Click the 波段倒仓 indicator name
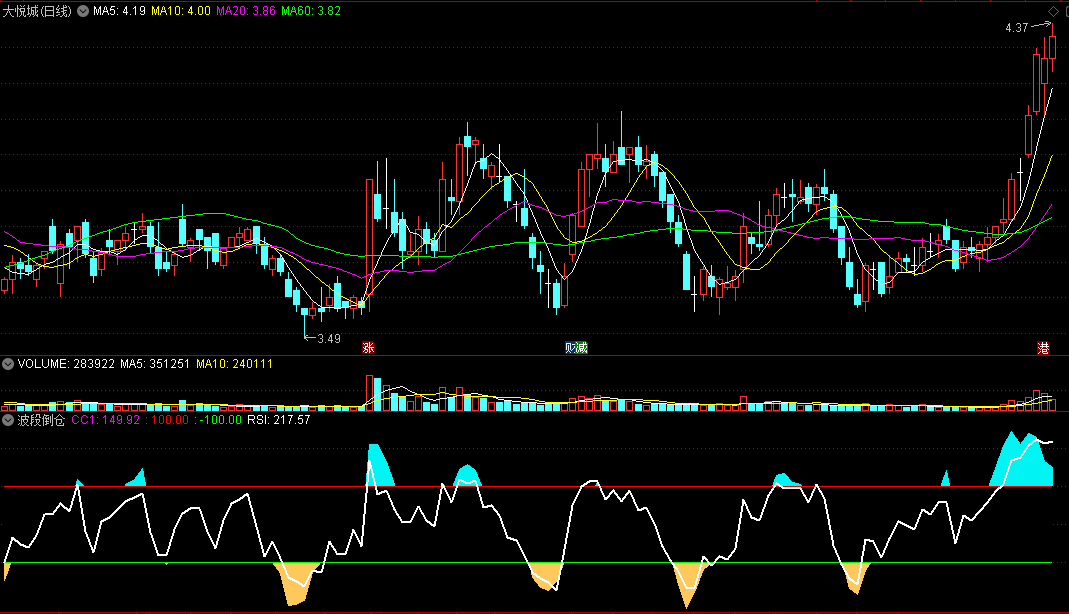Screen dimensions: 1069x614 pos(41,420)
